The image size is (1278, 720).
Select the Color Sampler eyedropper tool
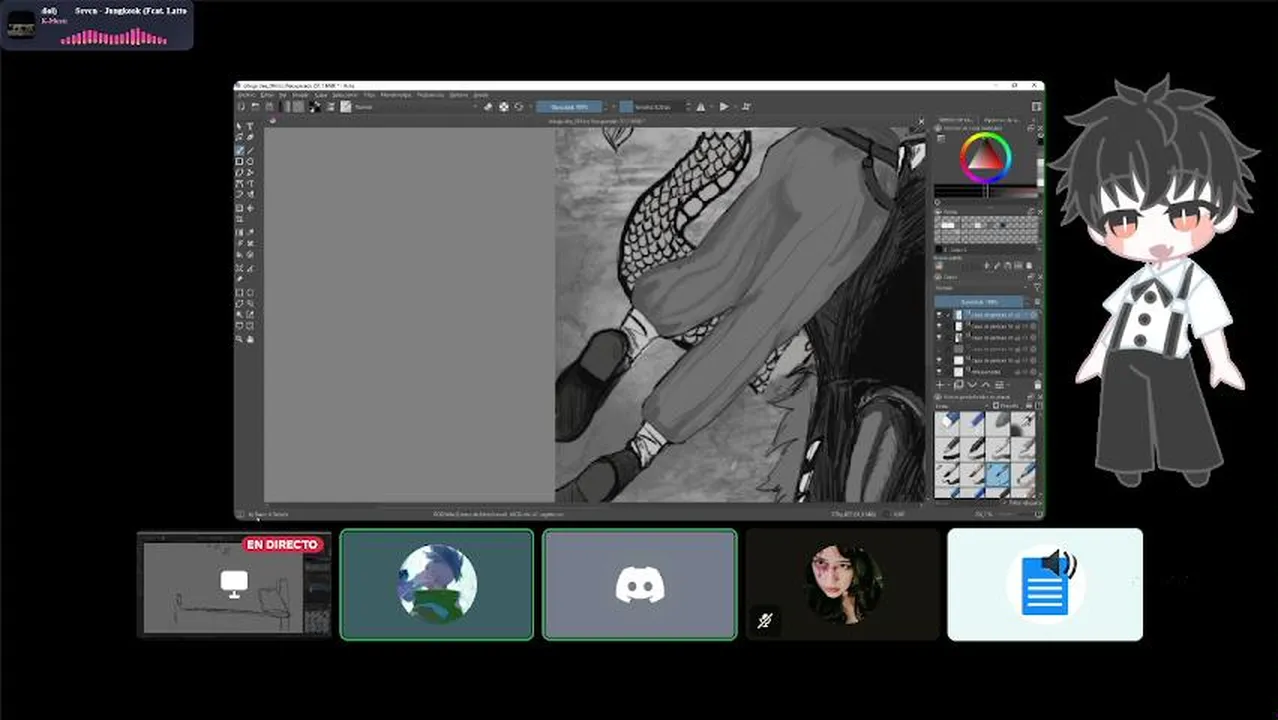[250, 232]
